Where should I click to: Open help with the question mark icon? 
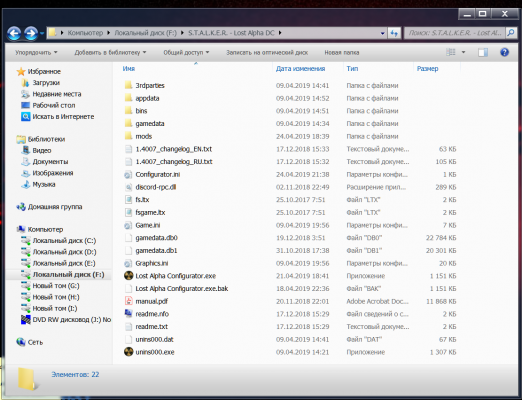(x=504, y=52)
